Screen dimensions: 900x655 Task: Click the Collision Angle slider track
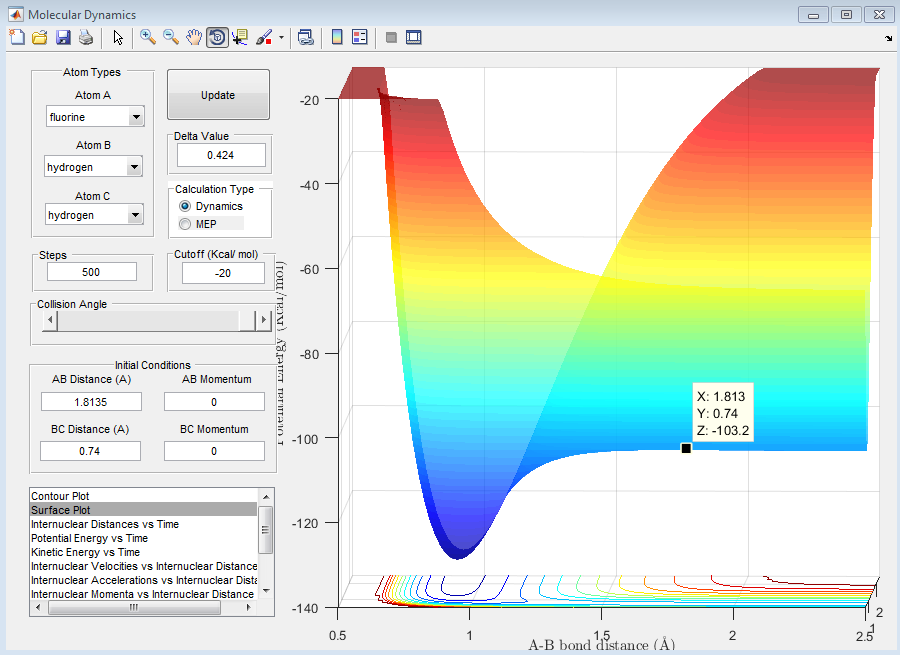click(x=150, y=320)
